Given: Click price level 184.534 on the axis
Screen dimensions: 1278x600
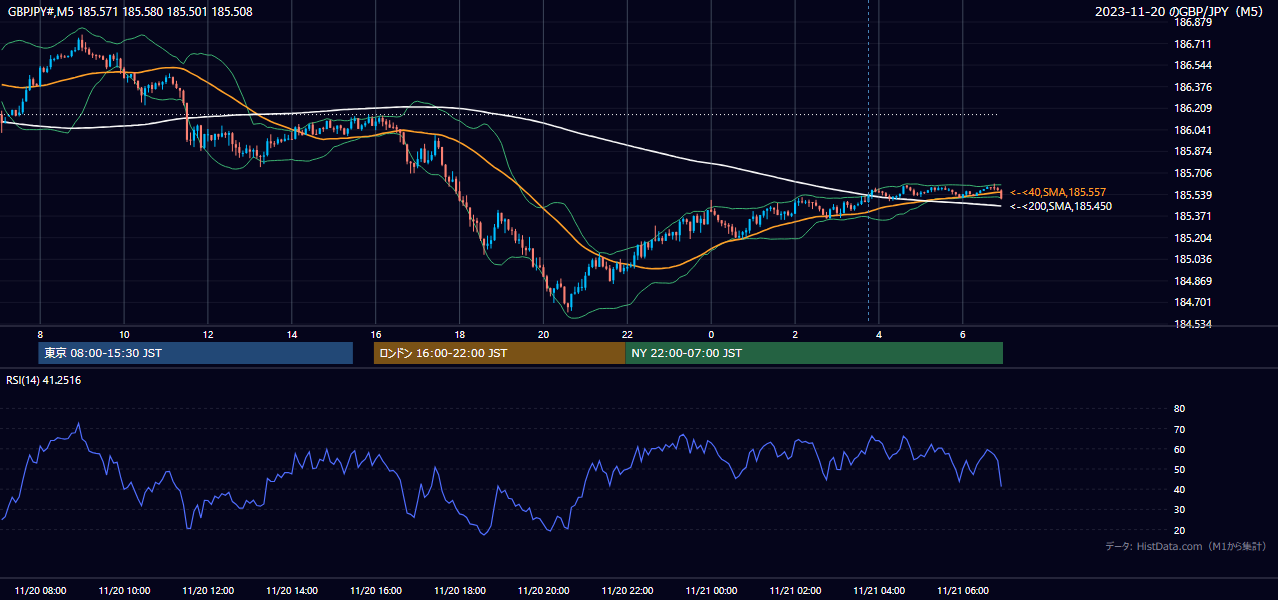Looking at the screenshot, I should [x=1193, y=324].
